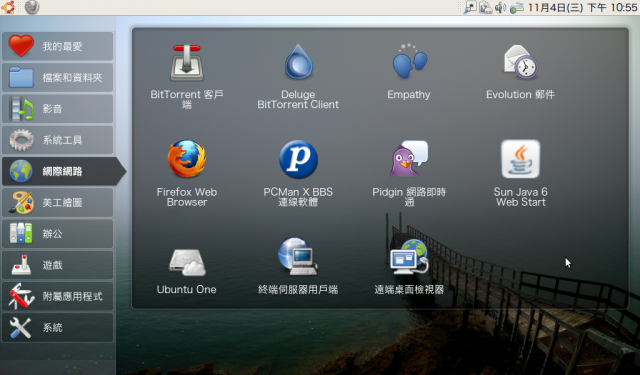640x375 pixels.
Task: Select the 我的最愛 favorites category
Action: tap(58, 46)
